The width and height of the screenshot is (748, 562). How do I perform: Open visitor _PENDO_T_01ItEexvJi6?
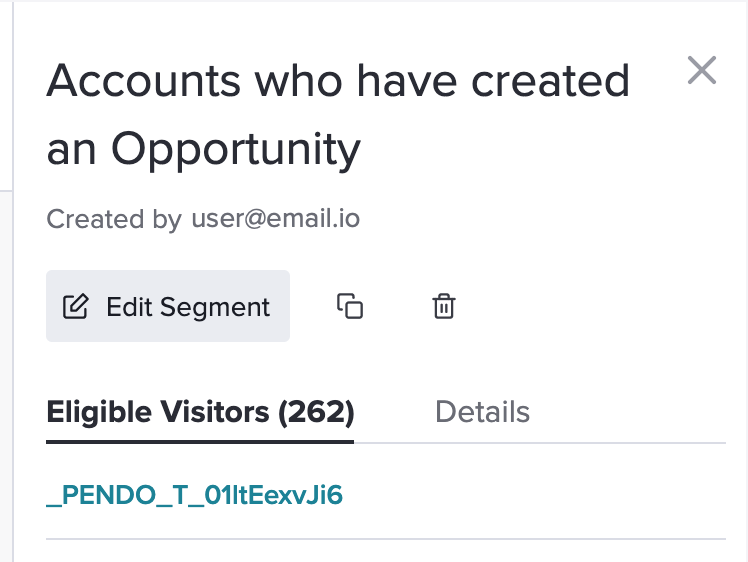point(195,495)
